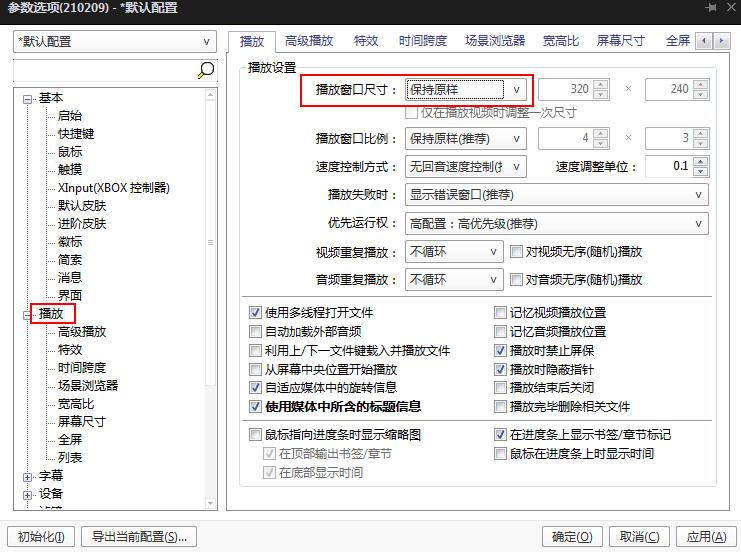The image size is (741, 556).
Task: Expand the 字幕 tree node
Action: point(27,477)
